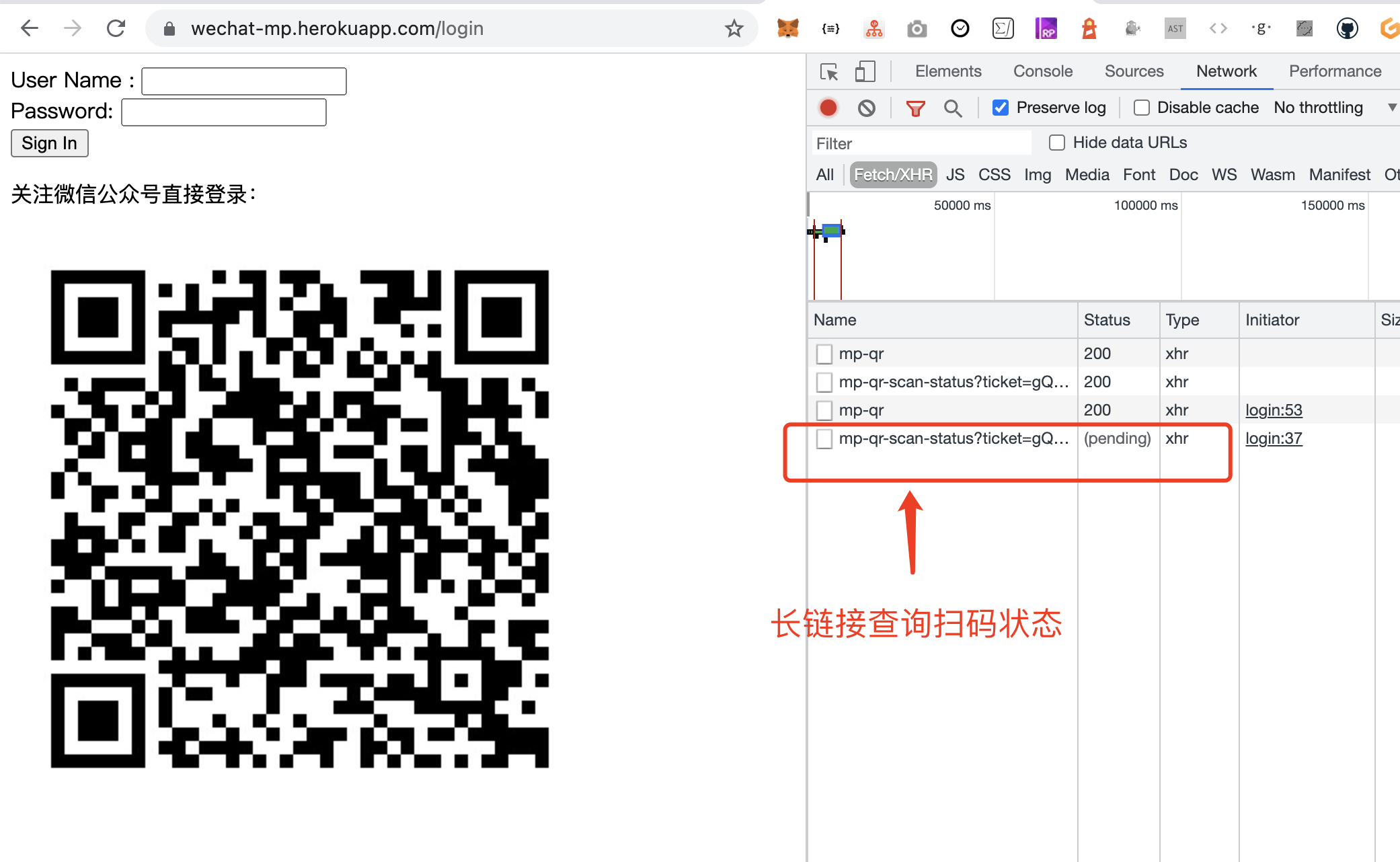This screenshot has width=1400, height=862.
Task: Click the blue bar in the timeline overview
Action: tap(832, 231)
